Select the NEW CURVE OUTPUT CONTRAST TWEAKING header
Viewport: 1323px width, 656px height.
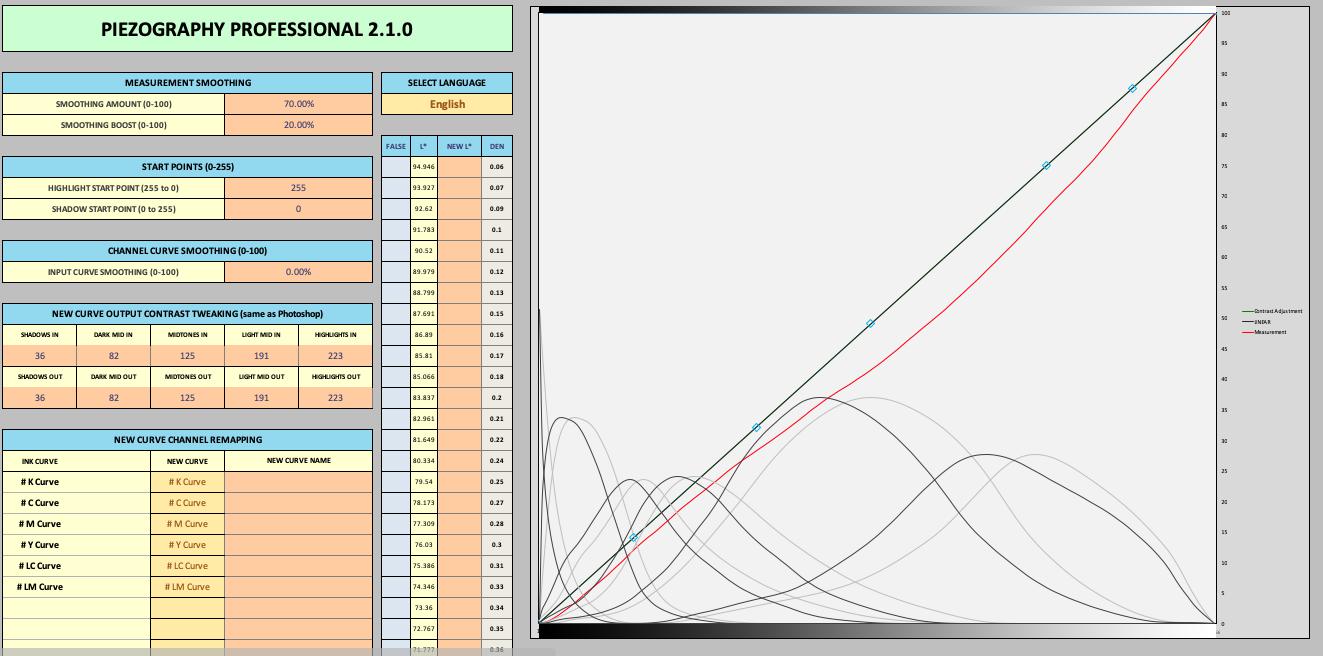(188, 314)
